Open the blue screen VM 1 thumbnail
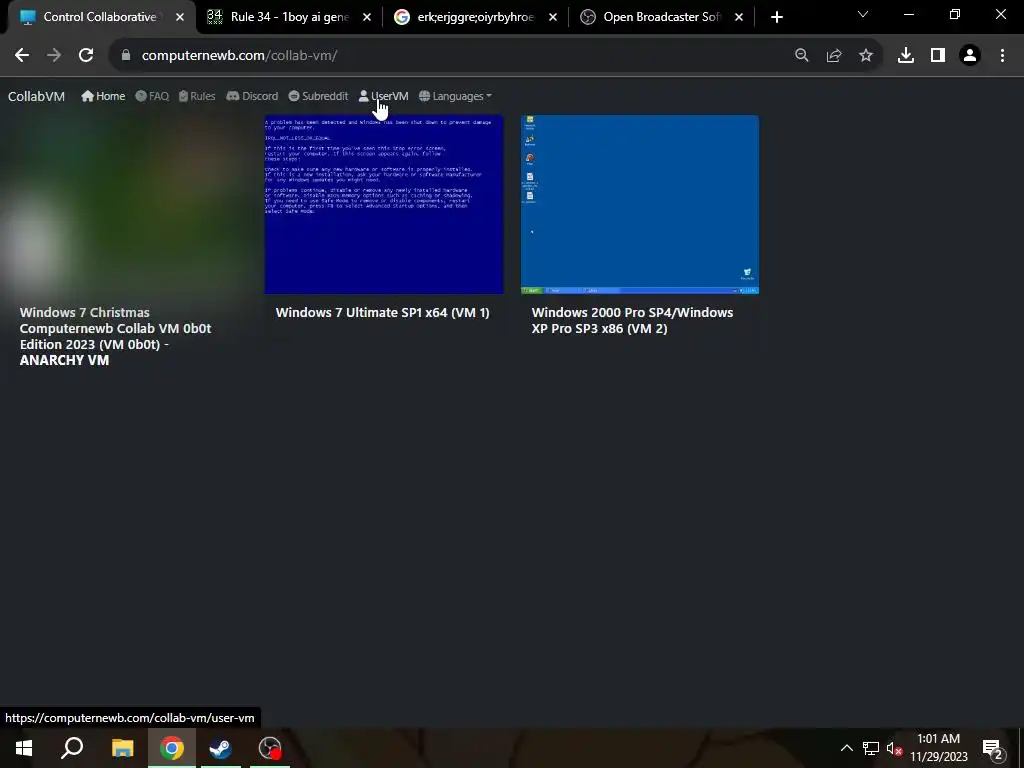The width and height of the screenshot is (1024, 768). [x=384, y=204]
